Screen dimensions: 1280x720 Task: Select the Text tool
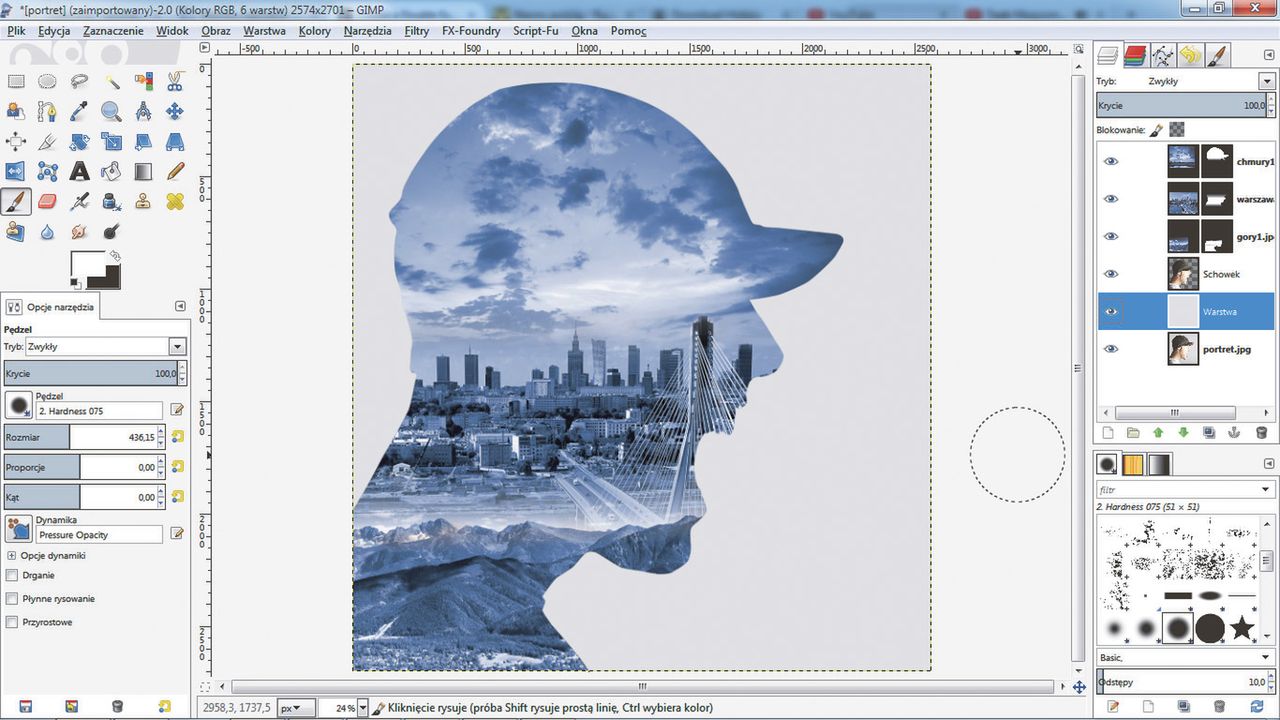79,172
